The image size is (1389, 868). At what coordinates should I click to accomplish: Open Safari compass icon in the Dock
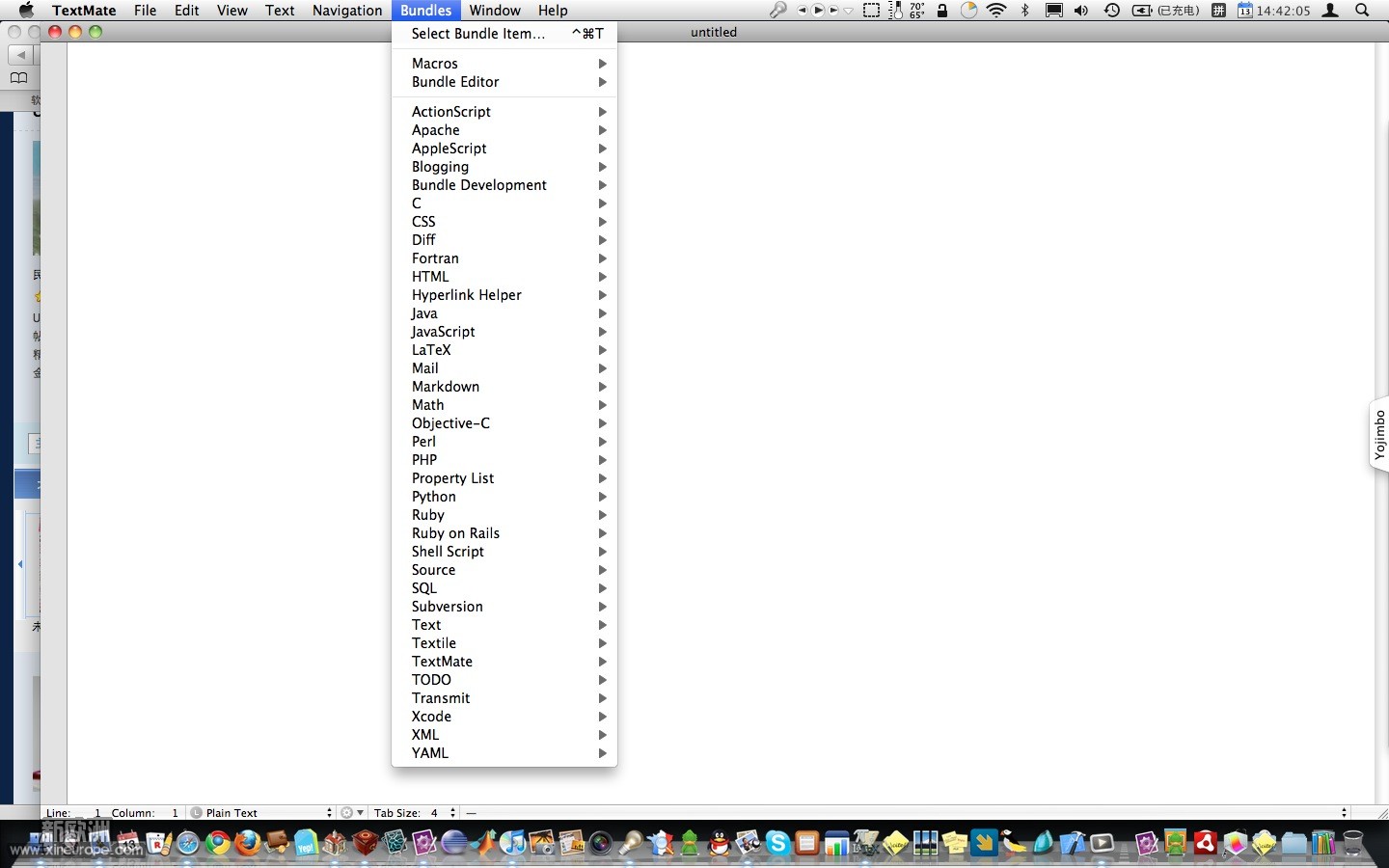point(188,843)
